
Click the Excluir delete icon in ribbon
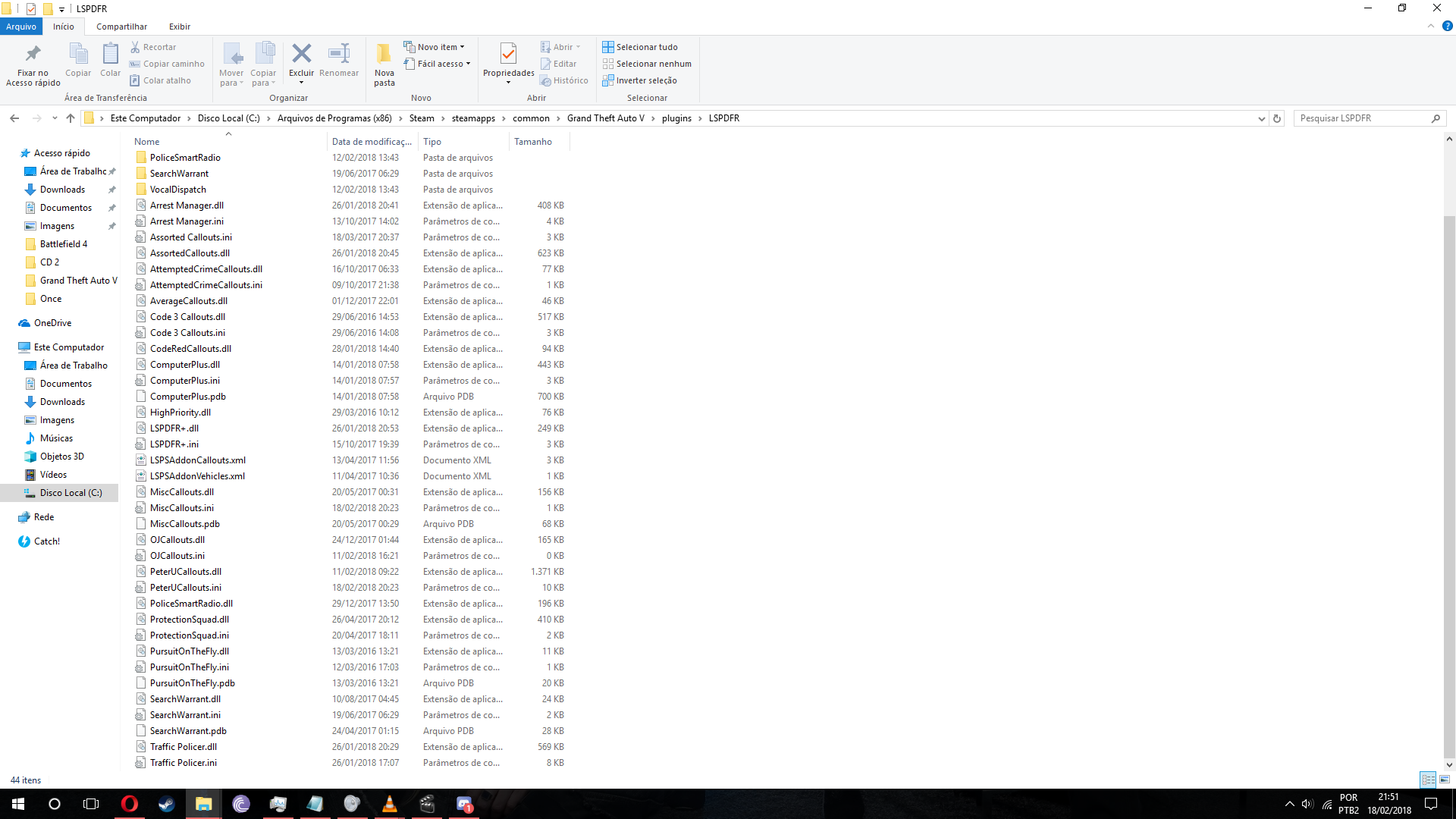click(x=301, y=55)
